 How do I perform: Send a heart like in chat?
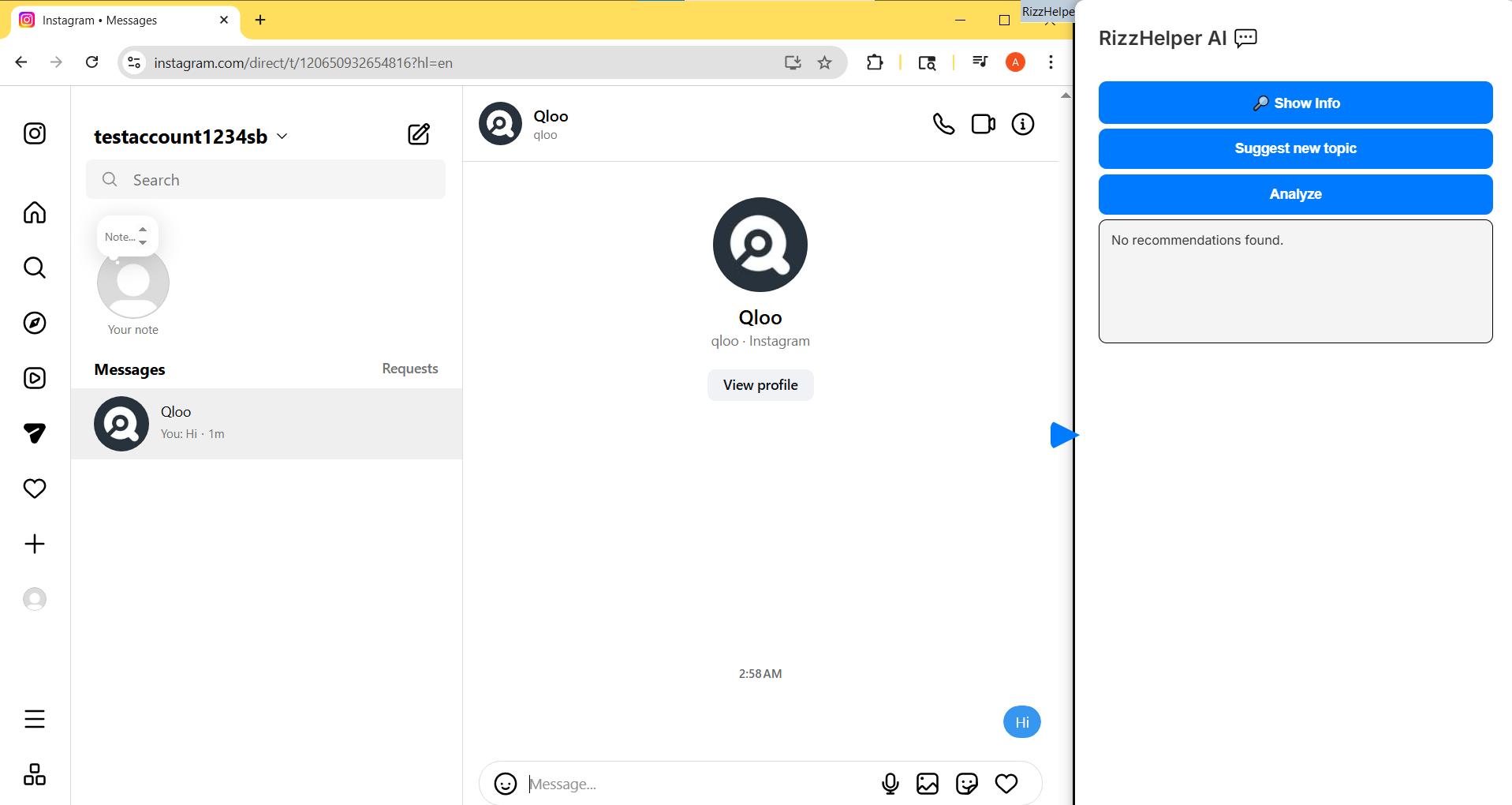point(1006,784)
